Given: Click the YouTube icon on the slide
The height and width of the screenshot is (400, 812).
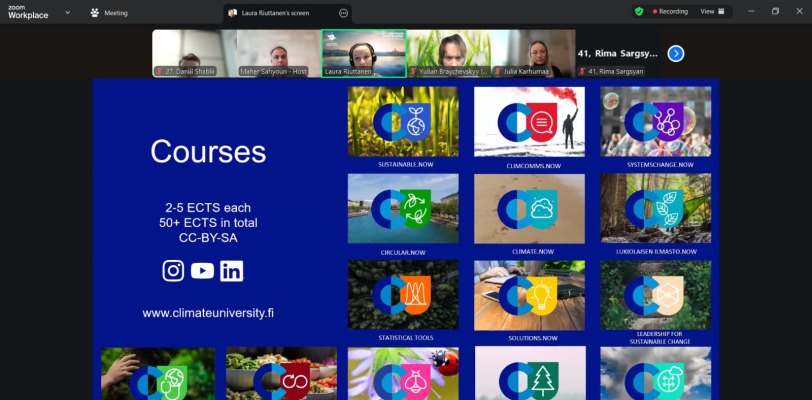Looking at the screenshot, I should point(202,271).
